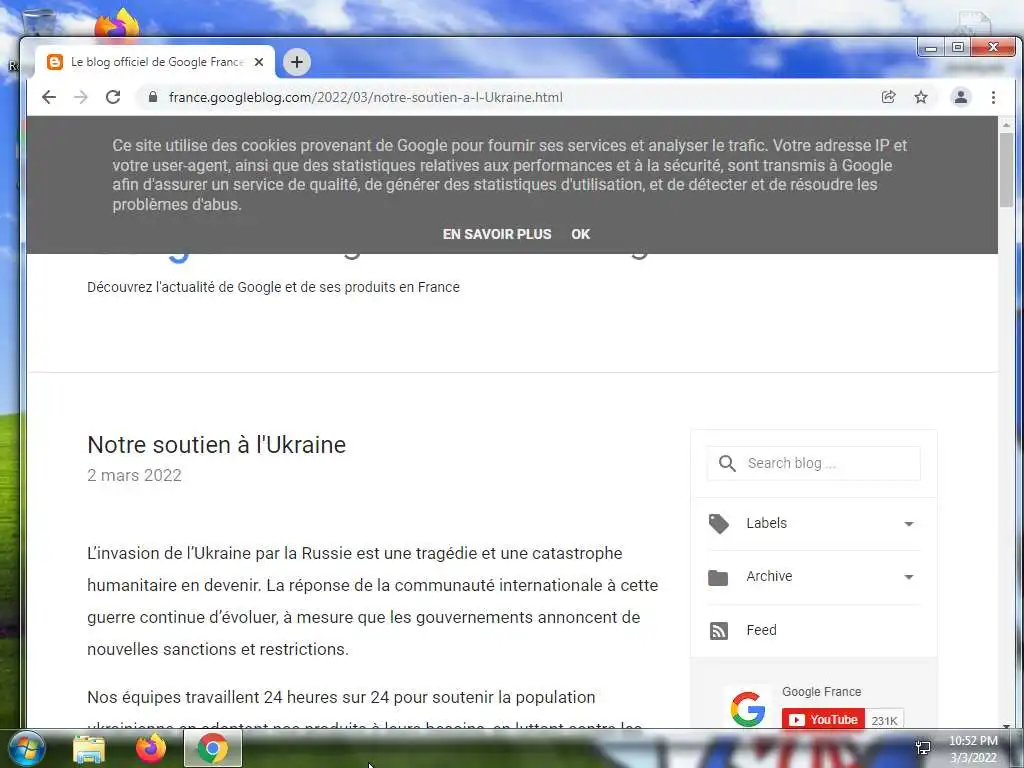Open the share page icon in address bar

[888, 97]
